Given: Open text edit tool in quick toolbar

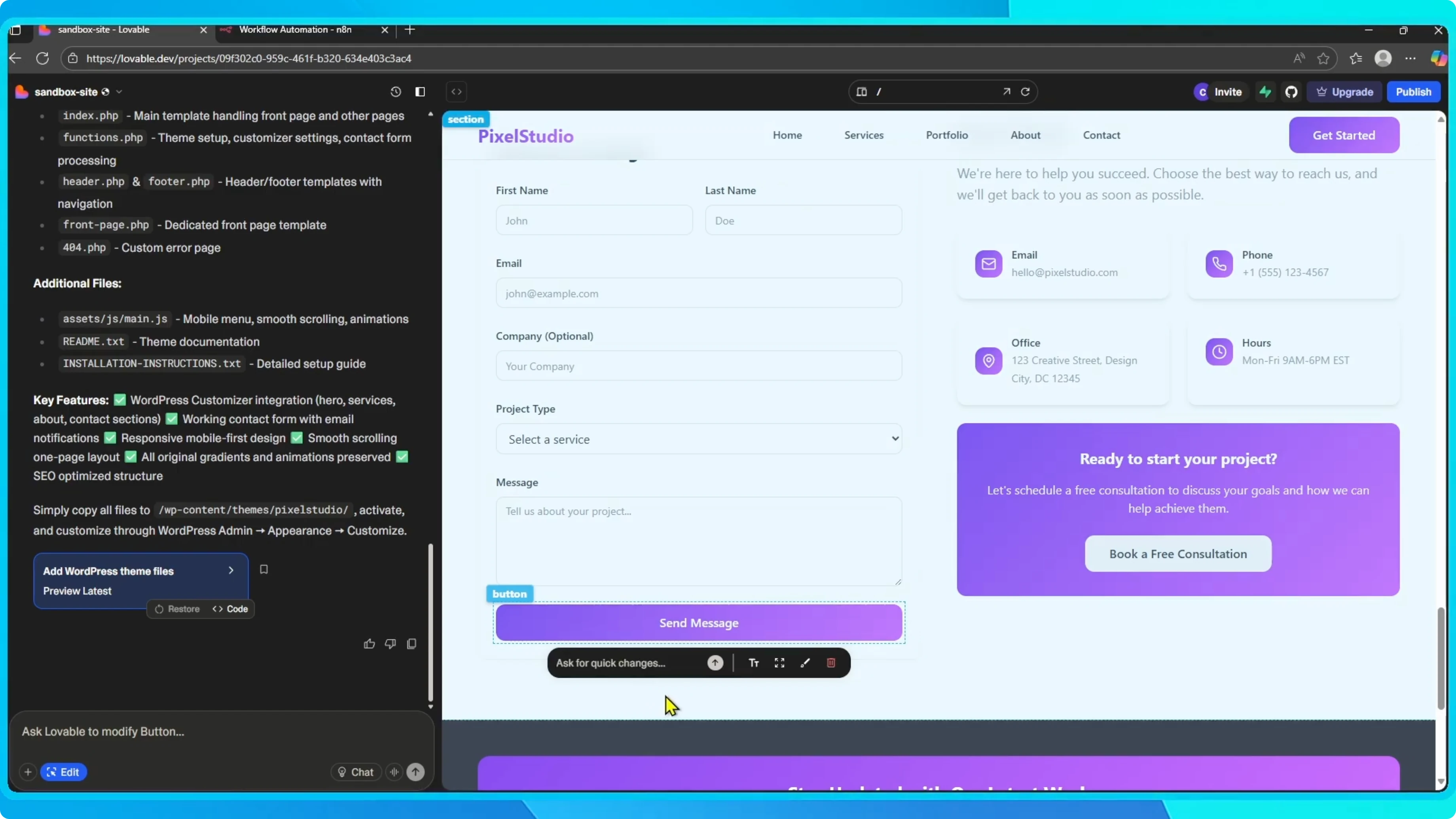Looking at the screenshot, I should coord(754,662).
